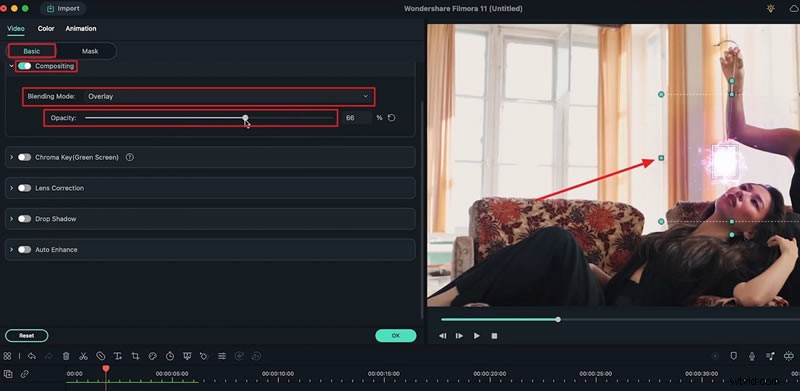Expand the Chroma Key section chevron
The height and width of the screenshot is (391, 800).
11,157
